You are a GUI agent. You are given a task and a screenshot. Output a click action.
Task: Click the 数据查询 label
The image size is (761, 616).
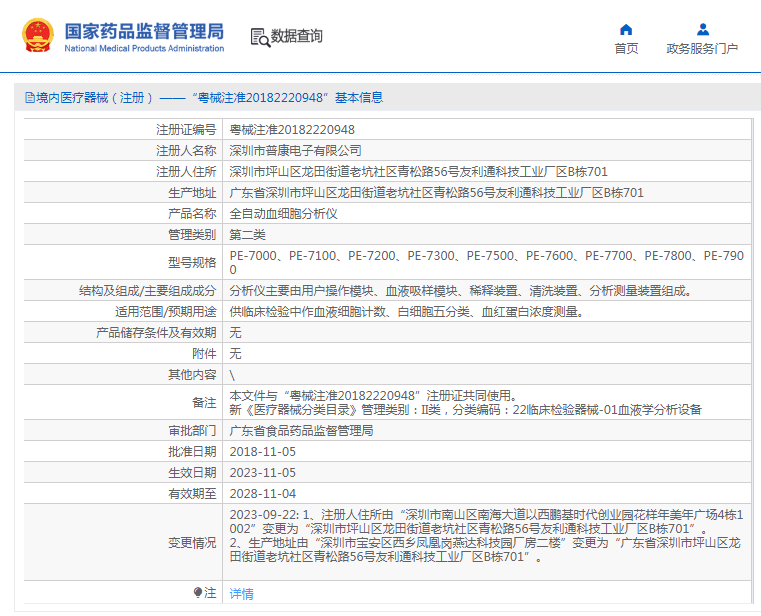tap(297, 36)
